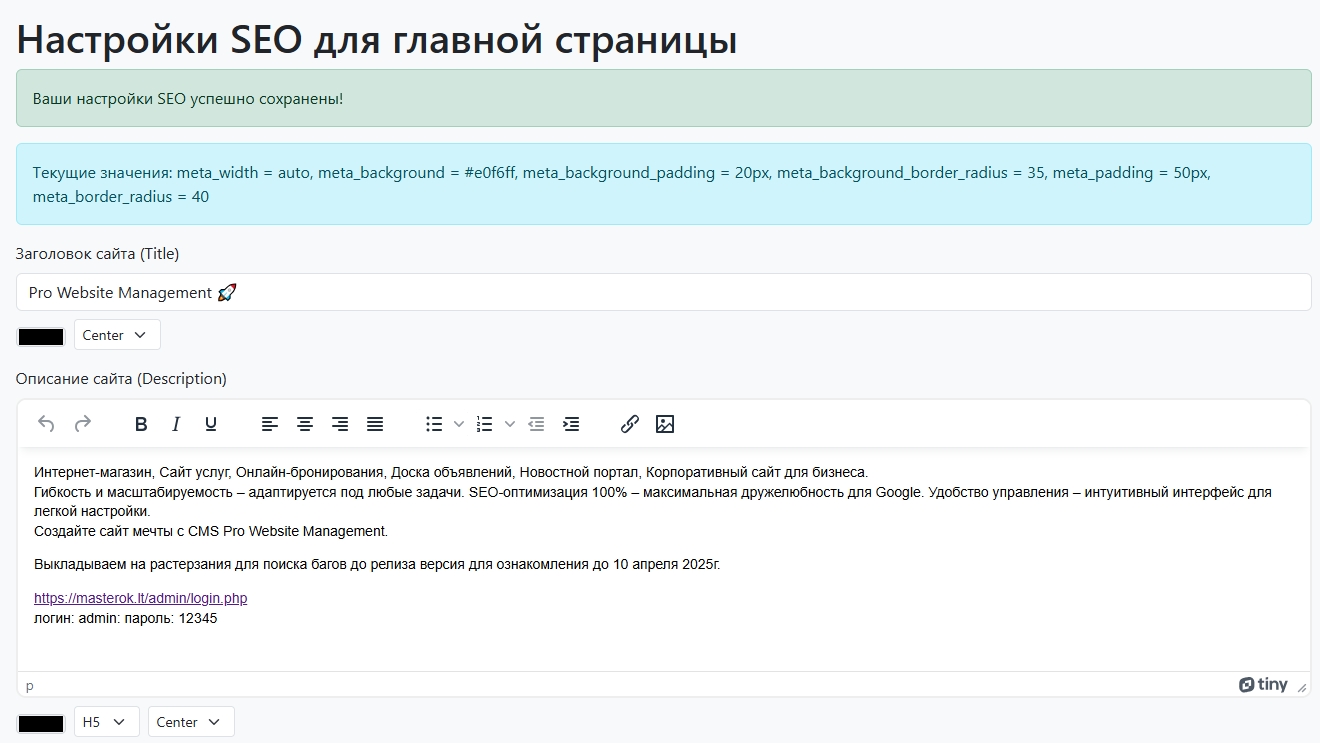The height and width of the screenshot is (743, 1320).
Task: Open the H5 heading level dropdown
Action: [106, 721]
